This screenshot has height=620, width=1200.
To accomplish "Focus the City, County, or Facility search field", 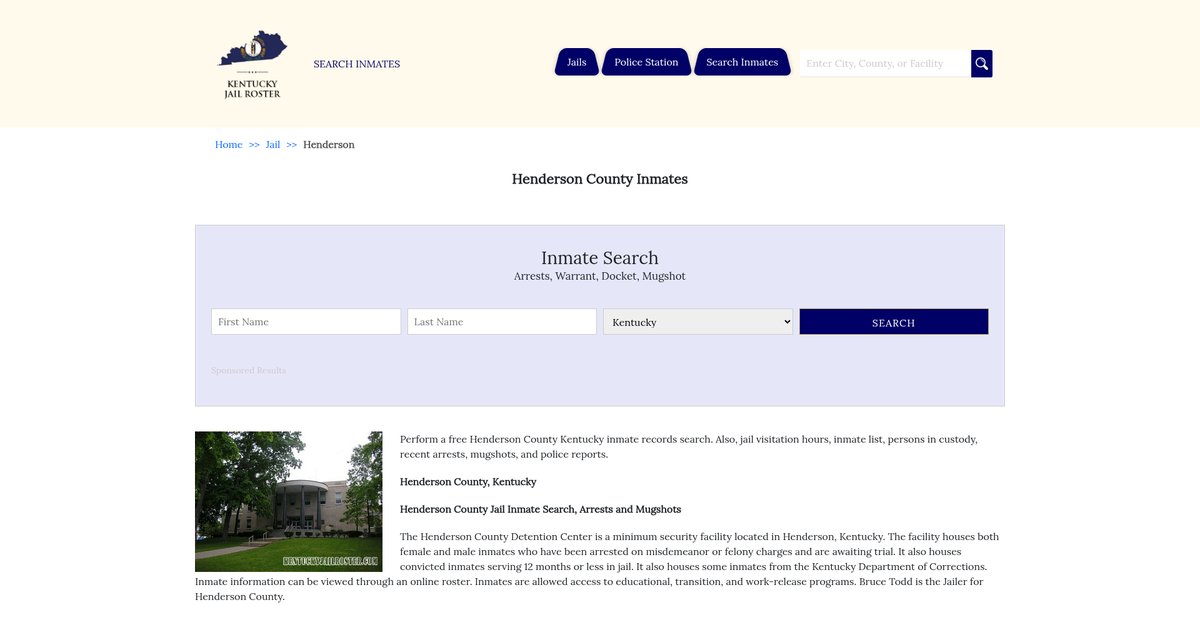I will [885, 63].
